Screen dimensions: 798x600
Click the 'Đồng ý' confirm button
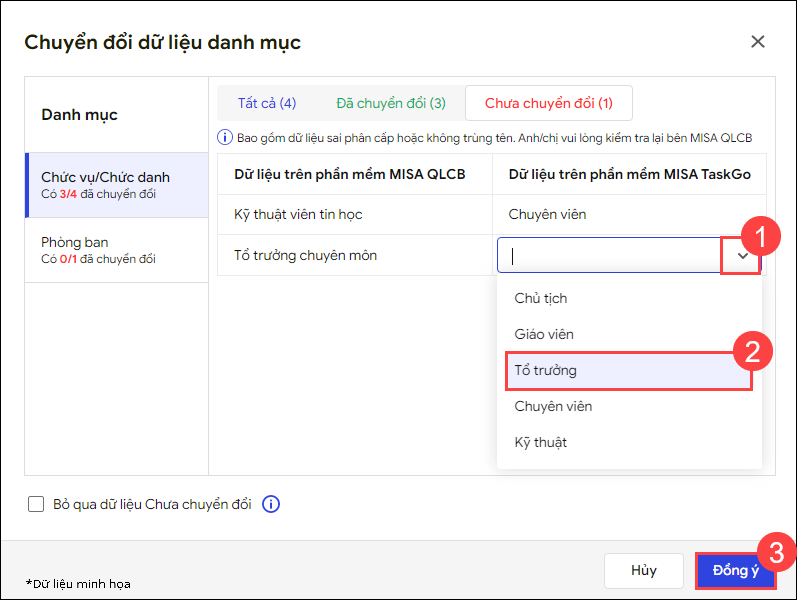[735, 570]
